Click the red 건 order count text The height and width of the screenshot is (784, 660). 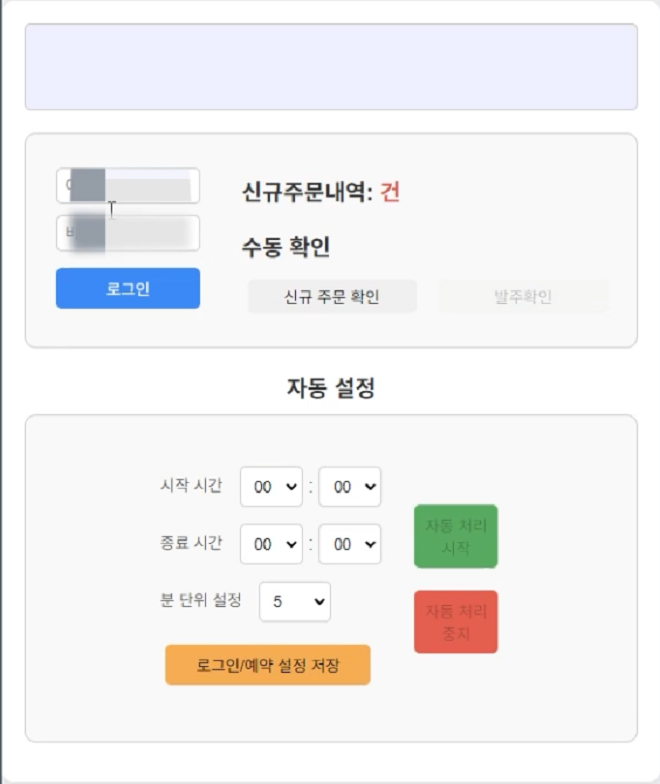pos(390,192)
